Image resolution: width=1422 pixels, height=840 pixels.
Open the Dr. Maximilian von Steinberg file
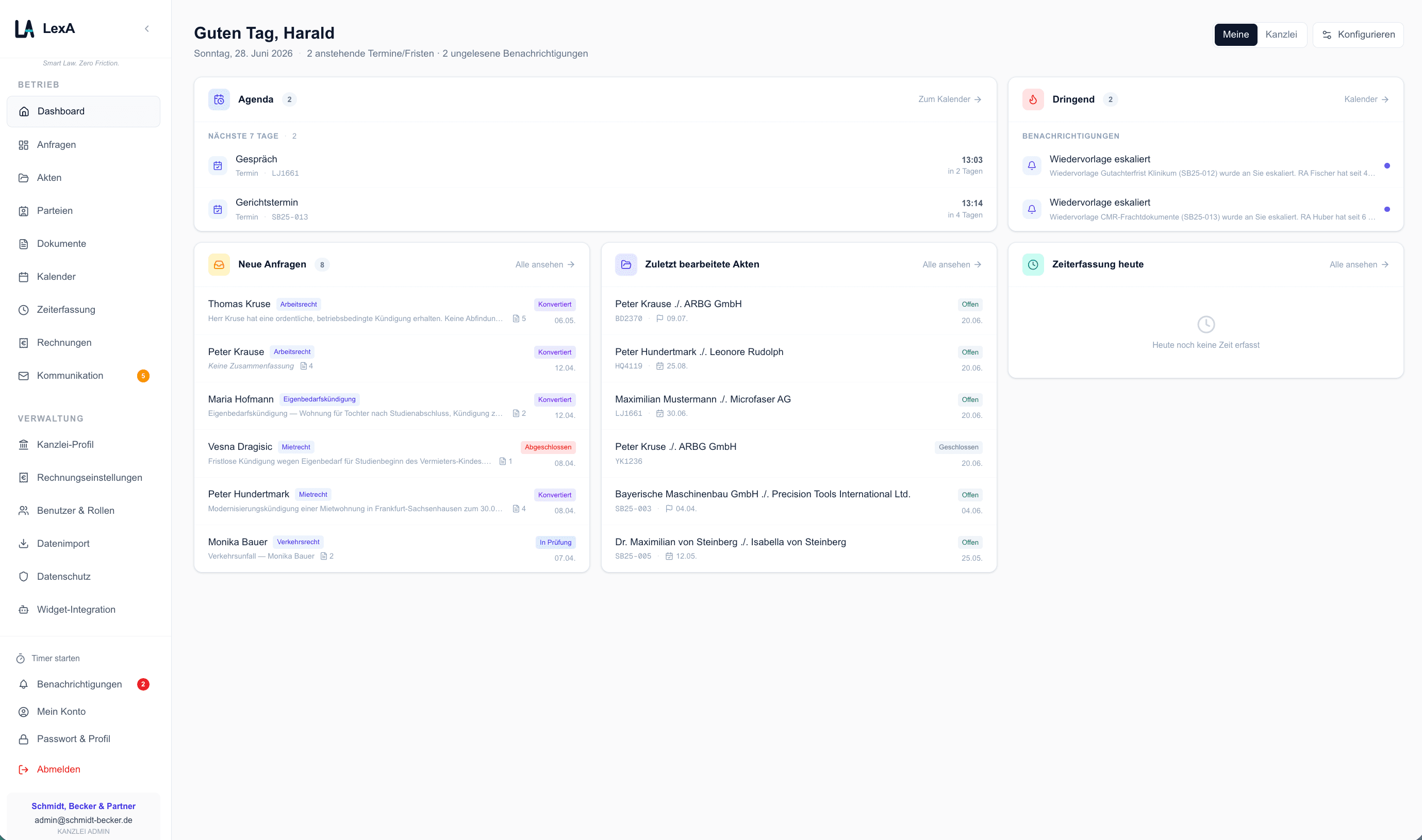(799, 549)
